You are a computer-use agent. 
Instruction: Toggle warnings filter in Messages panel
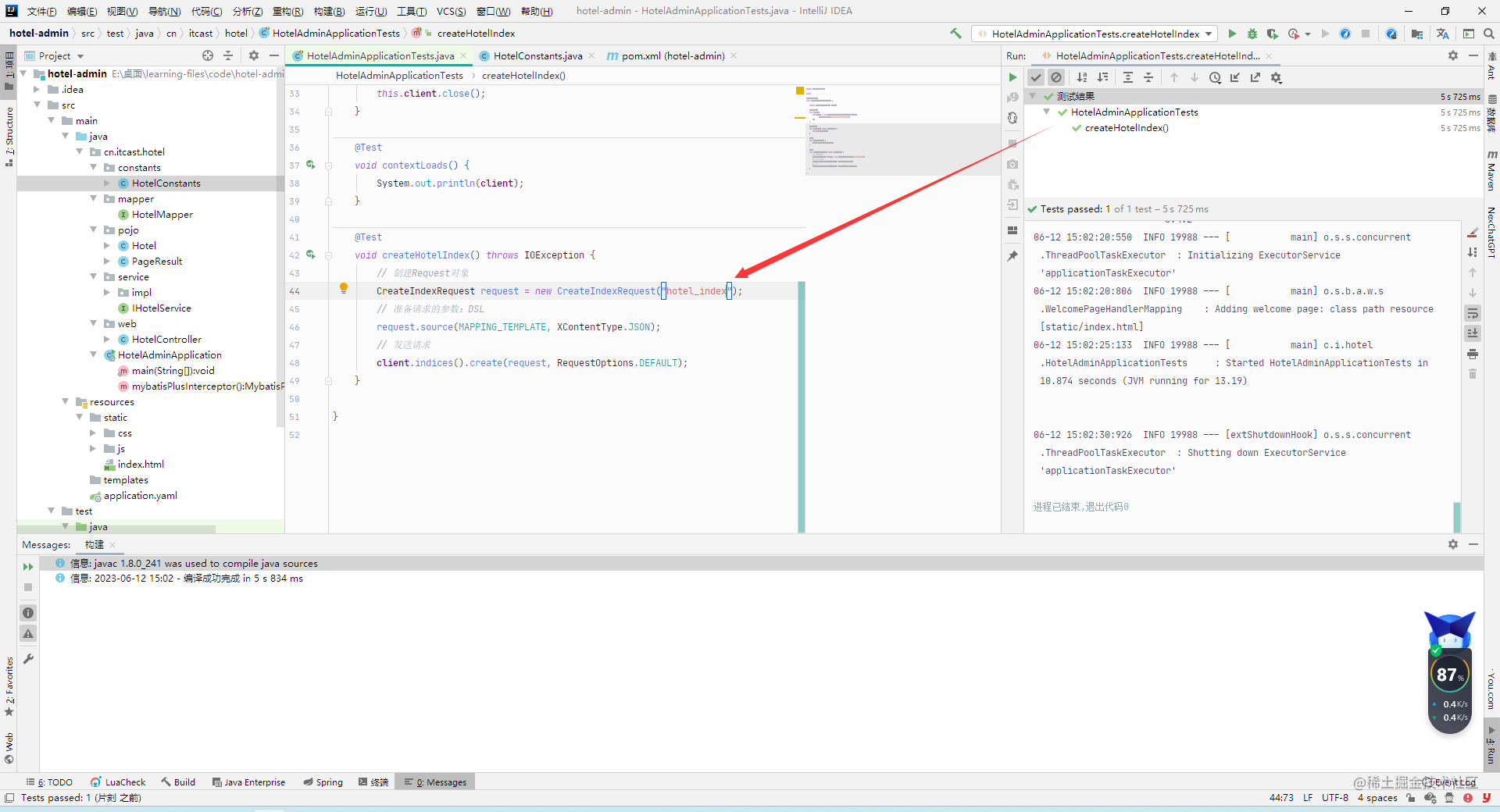[28, 634]
